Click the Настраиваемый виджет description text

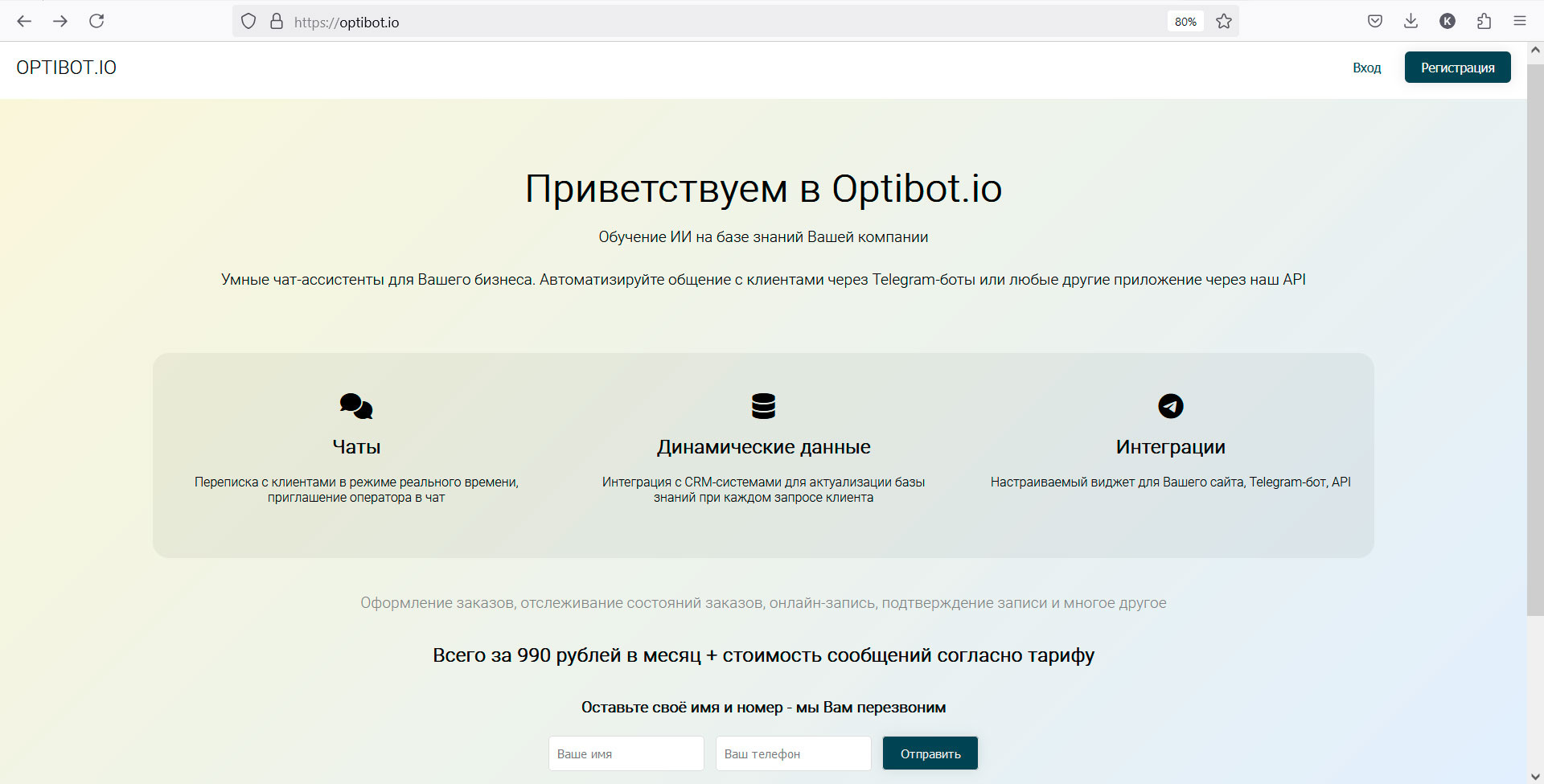[1170, 482]
